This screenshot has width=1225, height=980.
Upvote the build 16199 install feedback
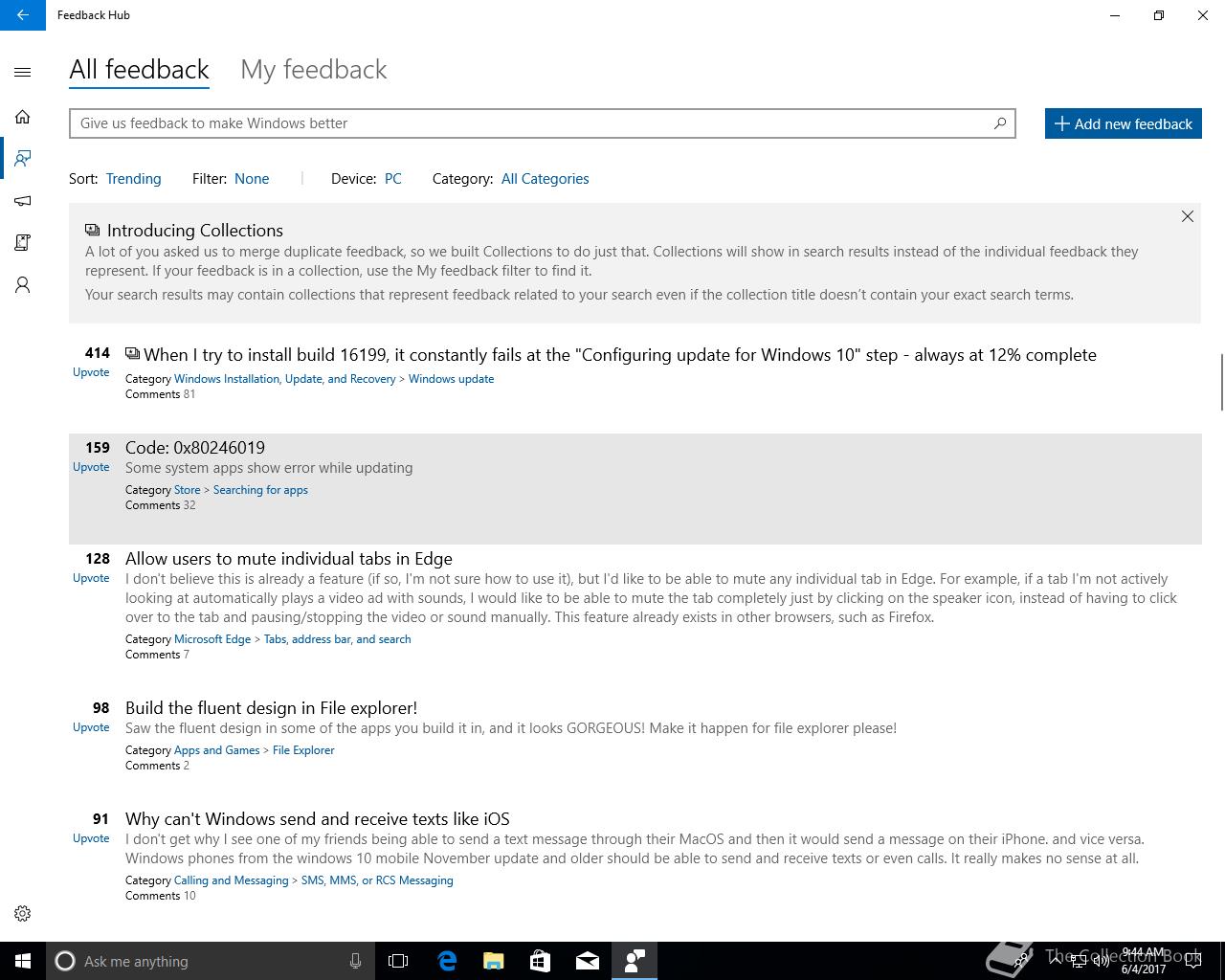(91, 372)
